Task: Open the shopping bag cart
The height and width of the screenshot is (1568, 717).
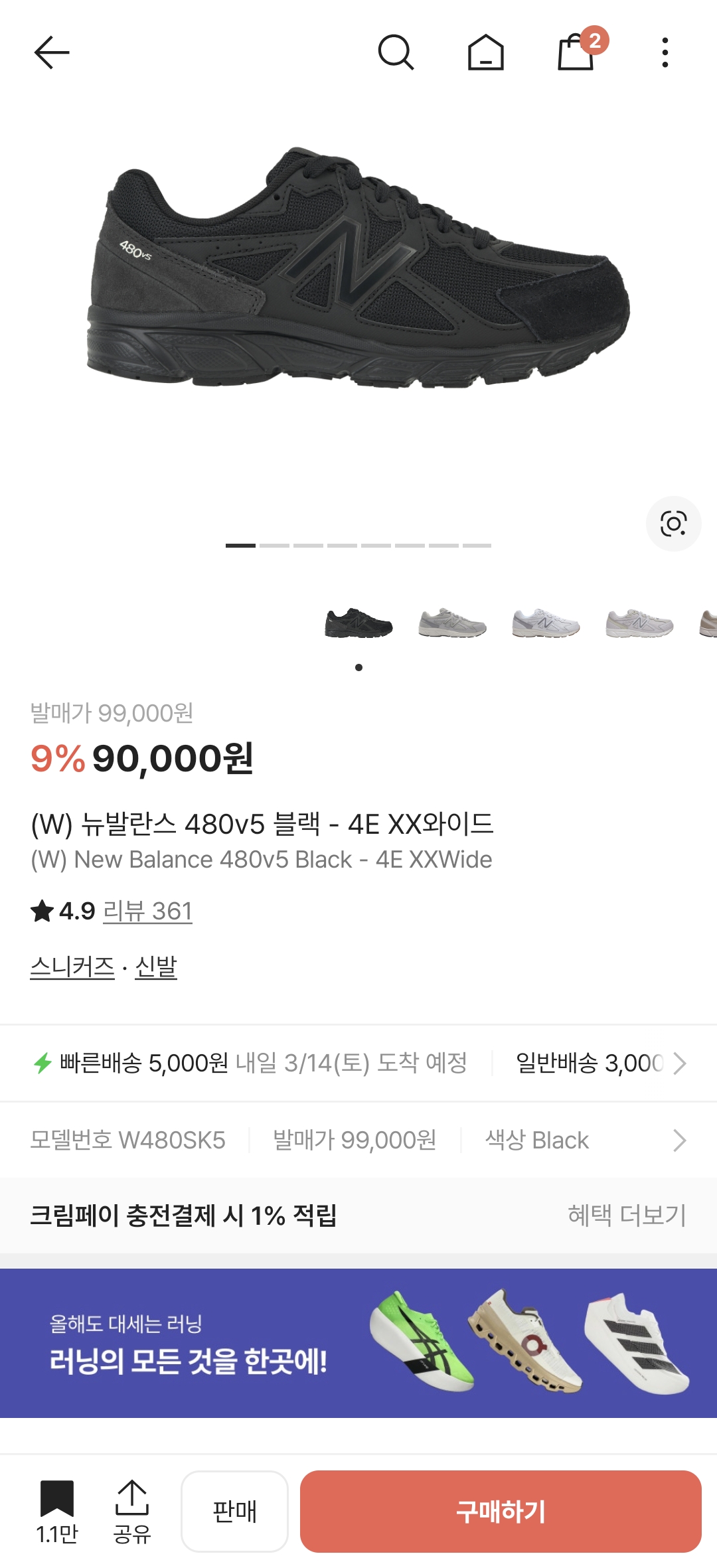Action: pyautogui.click(x=576, y=52)
